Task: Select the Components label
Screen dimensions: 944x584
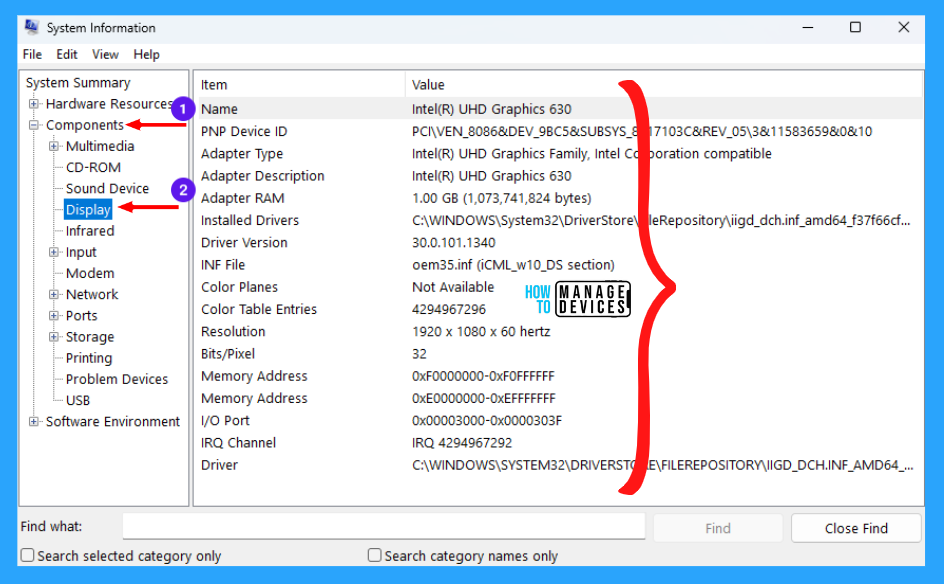Action: (x=85, y=125)
